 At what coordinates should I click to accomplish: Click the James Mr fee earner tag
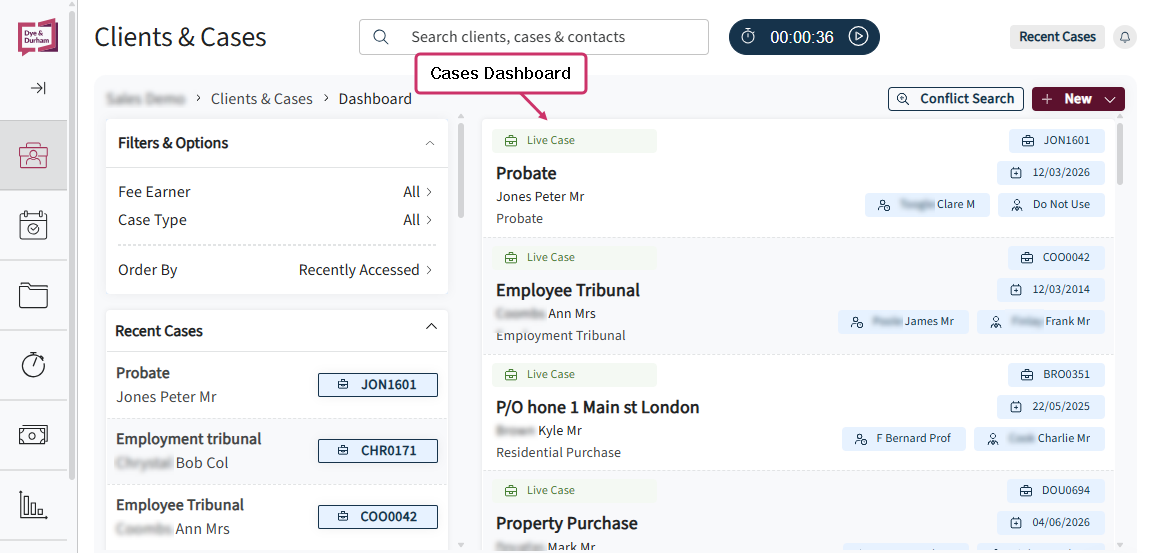click(x=903, y=322)
